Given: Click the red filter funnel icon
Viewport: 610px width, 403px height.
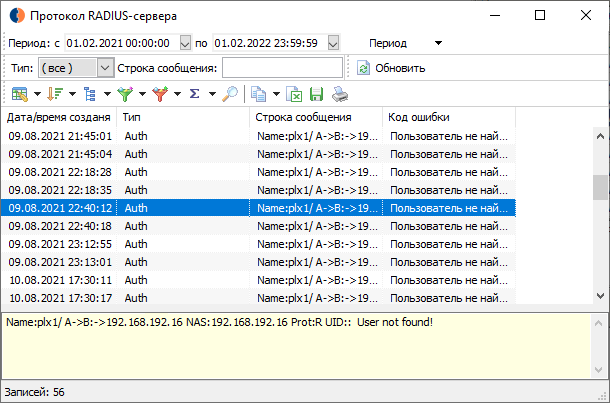Looking at the screenshot, I should click(160, 94).
